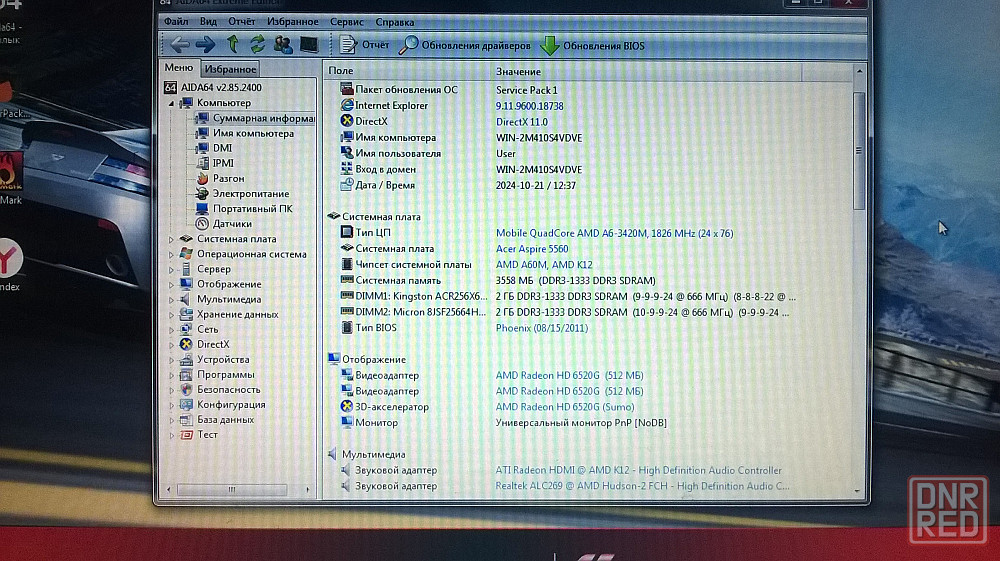Expand the DirectX tree node
The width and height of the screenshot is (1000, 561).
click(x=171, y=345)
